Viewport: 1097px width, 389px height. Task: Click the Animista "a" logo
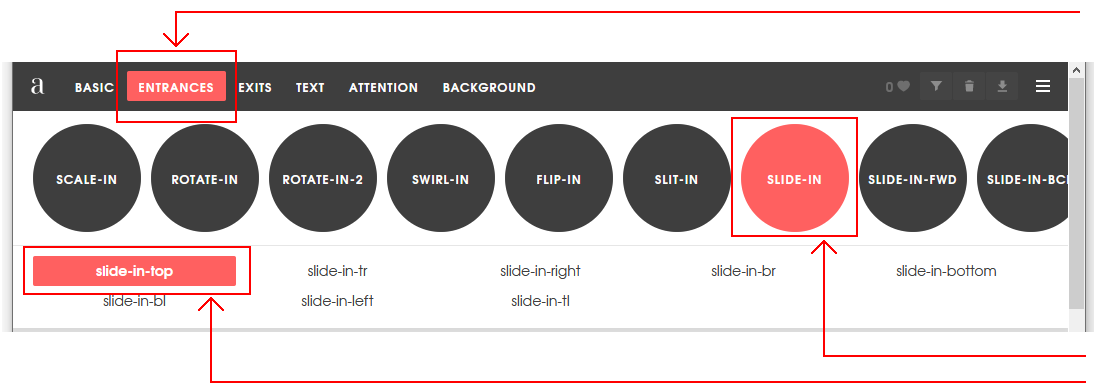coord(38,87)
